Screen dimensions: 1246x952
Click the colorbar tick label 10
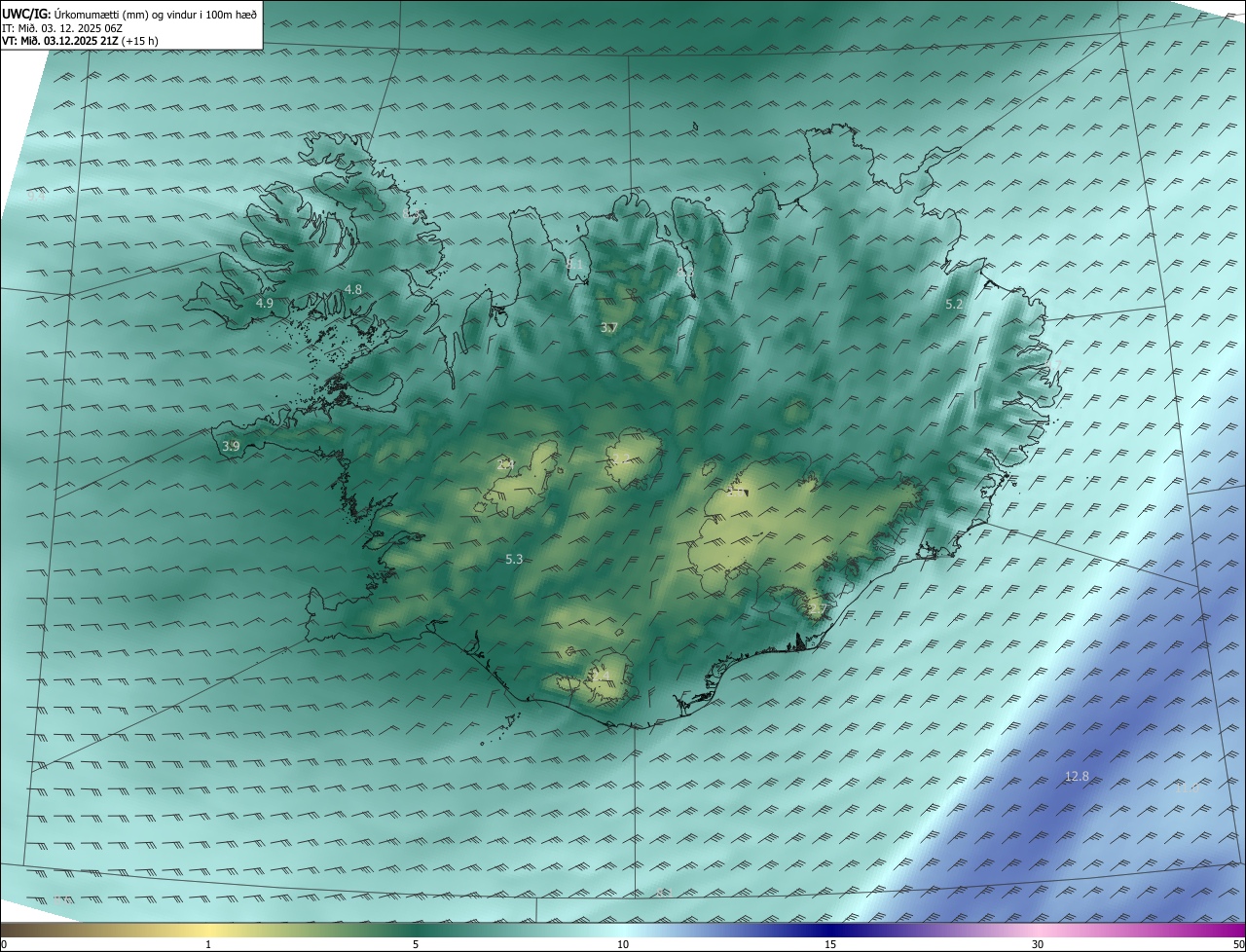623,944
